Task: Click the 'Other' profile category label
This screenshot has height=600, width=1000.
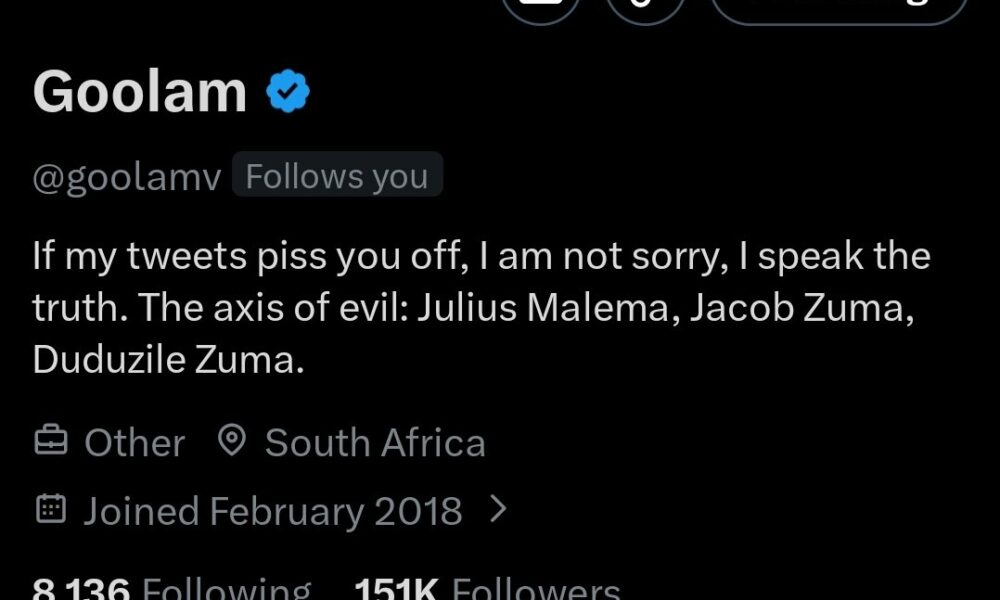Action: coord(134,443)
